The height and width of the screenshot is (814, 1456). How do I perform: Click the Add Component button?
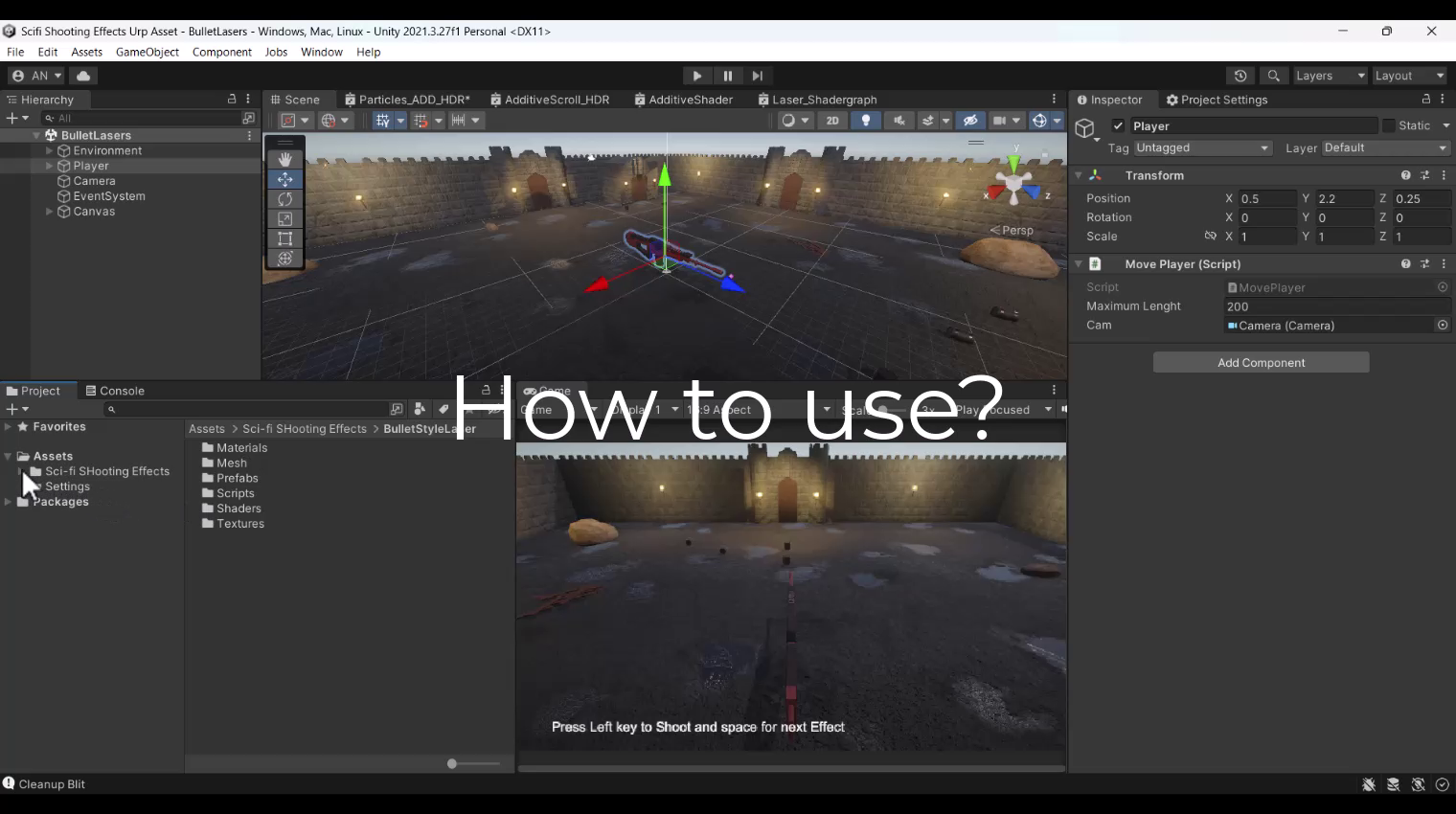tap(1261, 362)
